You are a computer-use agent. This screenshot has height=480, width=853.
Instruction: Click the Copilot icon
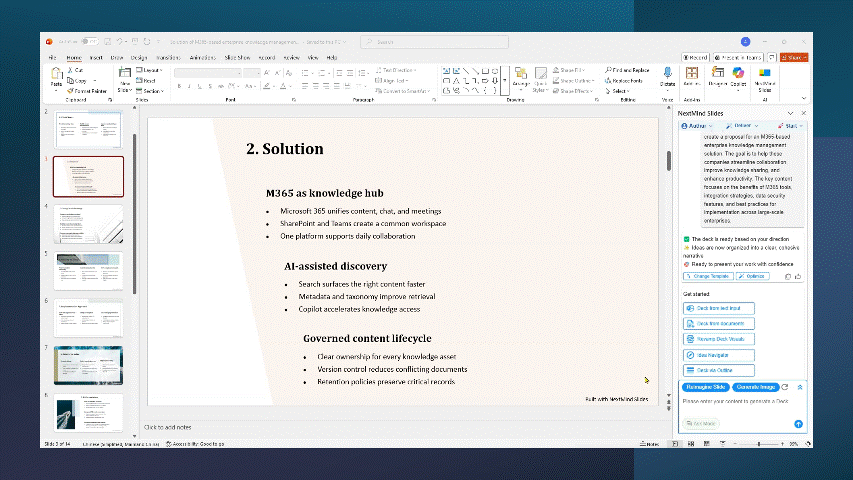[x=738, y=73]
